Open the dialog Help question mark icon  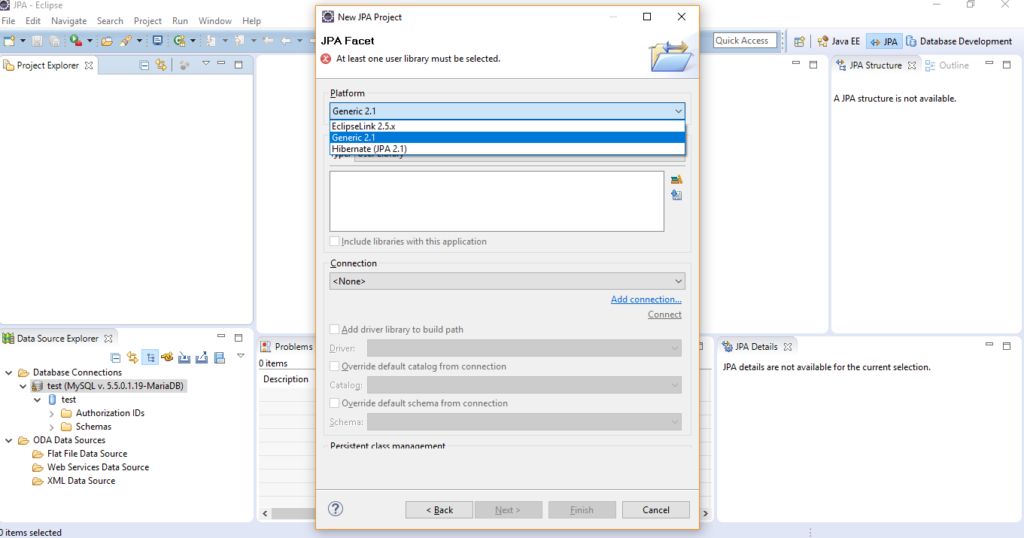(336, 509)
